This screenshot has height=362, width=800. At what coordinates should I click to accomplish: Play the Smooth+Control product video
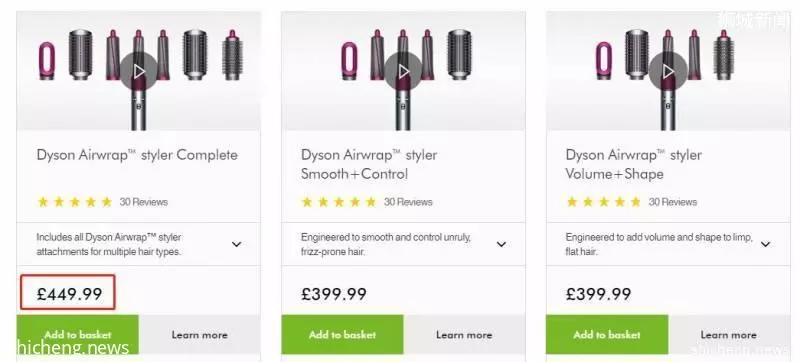(404, 71)
